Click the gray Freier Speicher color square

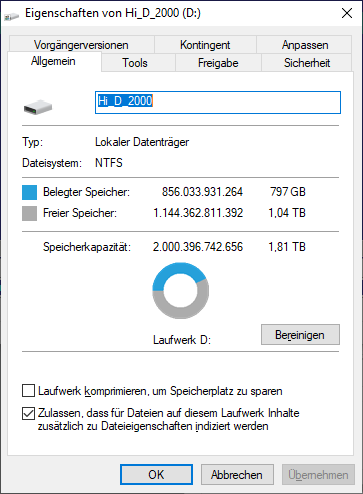pos(29,213)
